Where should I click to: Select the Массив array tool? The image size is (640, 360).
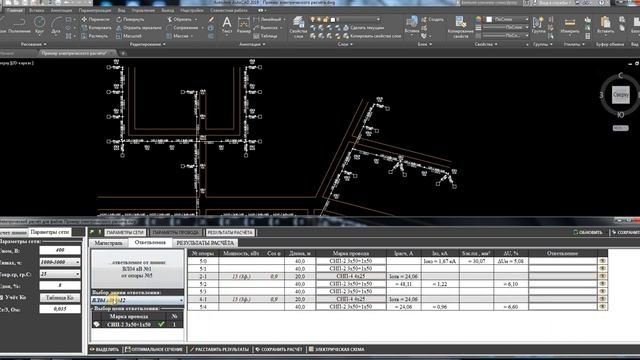[178, 36]
